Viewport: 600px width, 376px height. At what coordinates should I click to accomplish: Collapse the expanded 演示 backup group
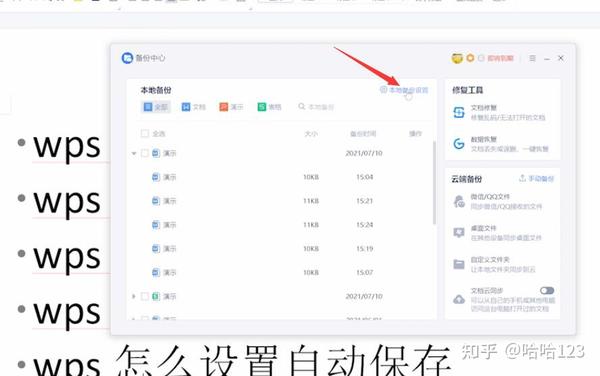[x=134, y=153]
